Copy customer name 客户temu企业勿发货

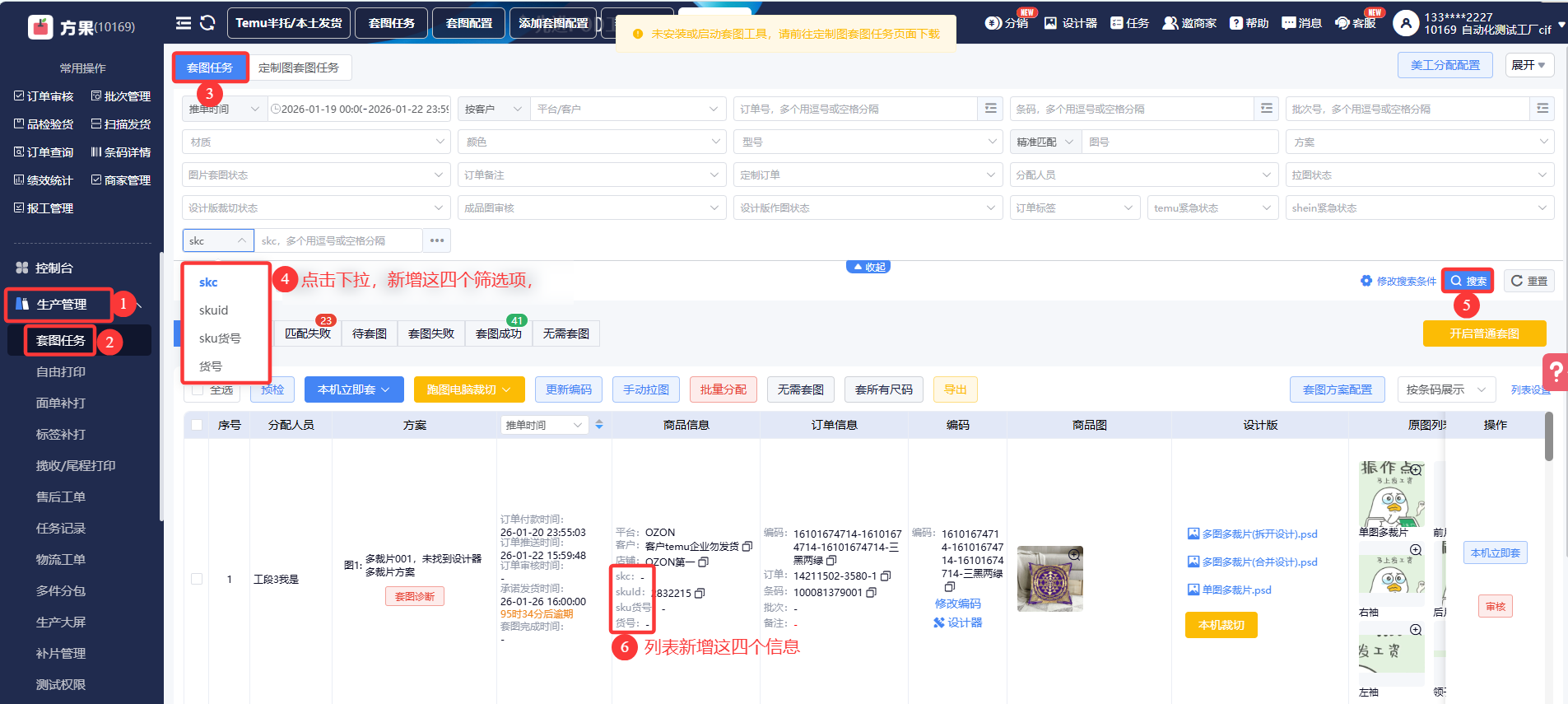[x=747, y=546]
